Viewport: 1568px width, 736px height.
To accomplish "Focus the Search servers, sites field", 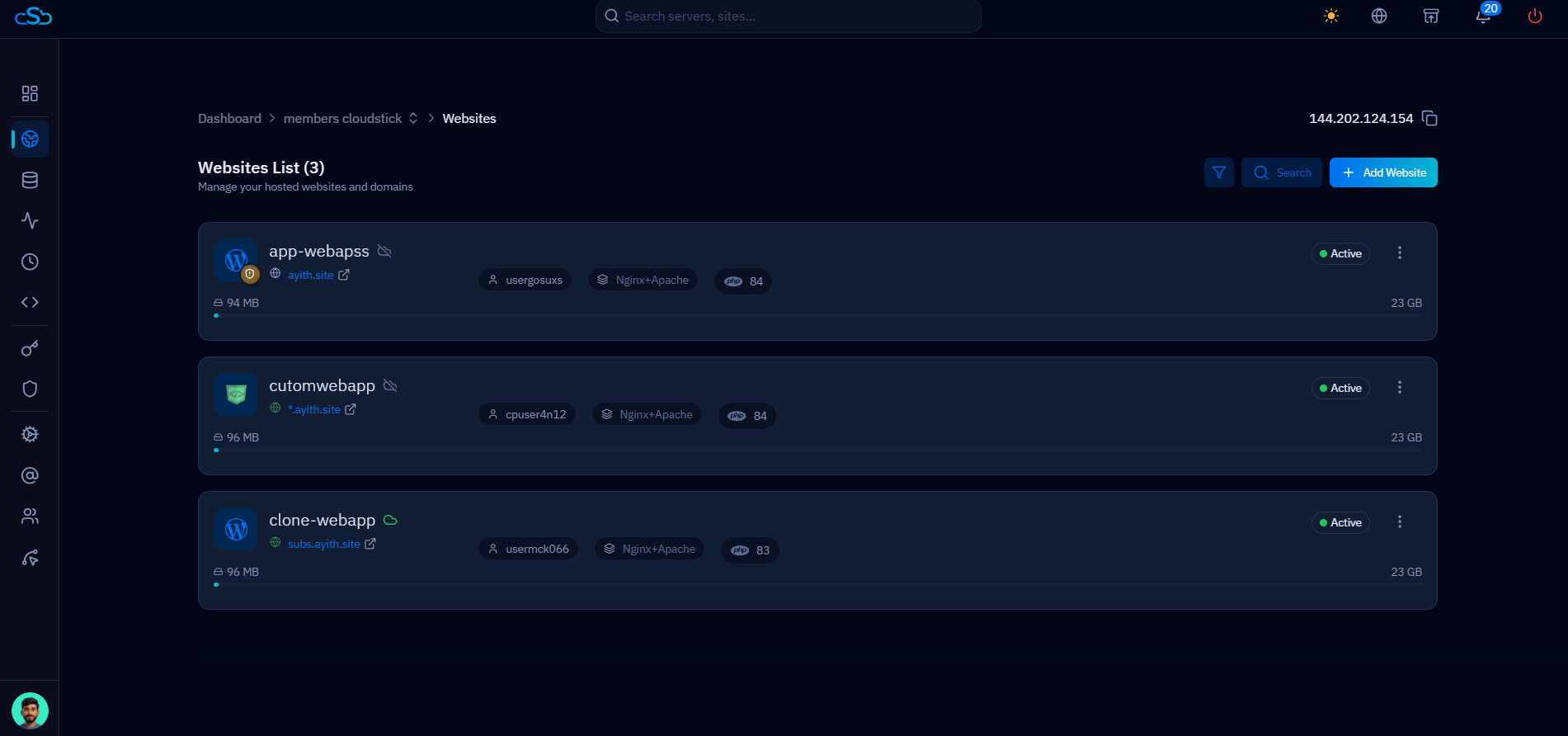I will point(788,16).
